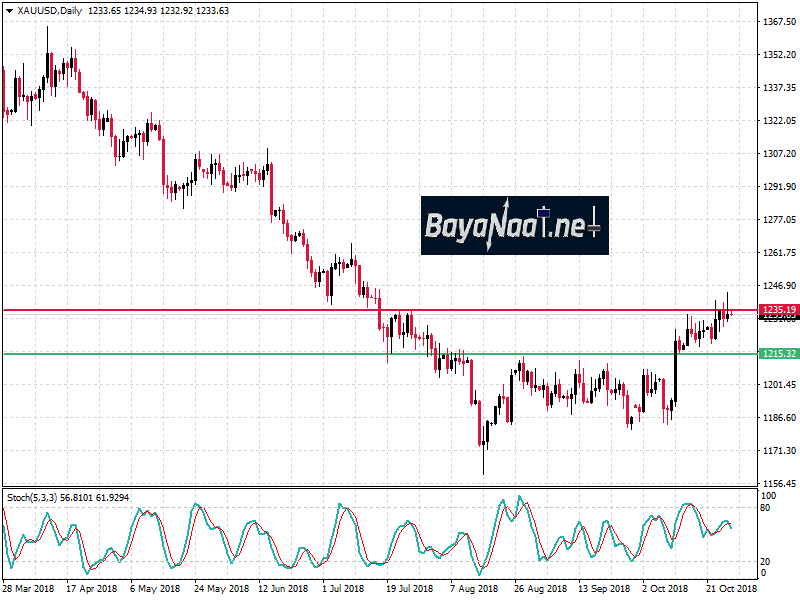
Task: Open the BayaNaat.net watermark logo
Action: tap(514, 225)
